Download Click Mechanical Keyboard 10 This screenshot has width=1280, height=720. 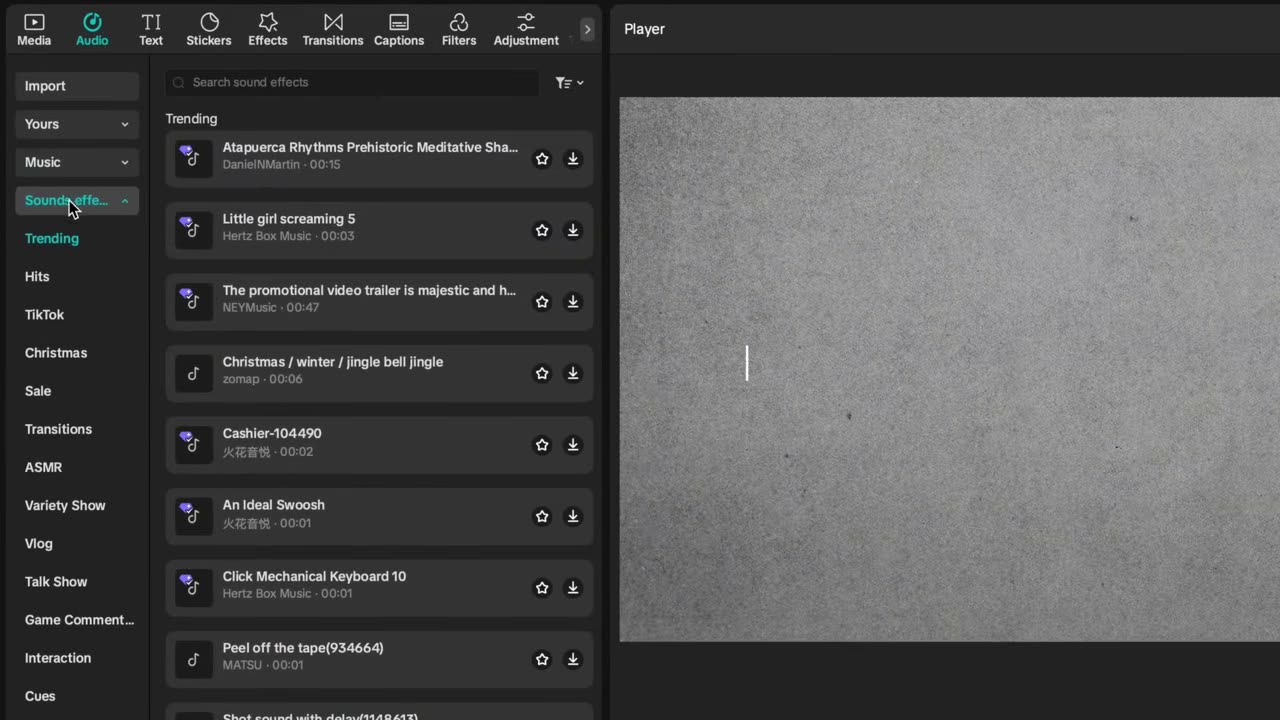(573, 587)
